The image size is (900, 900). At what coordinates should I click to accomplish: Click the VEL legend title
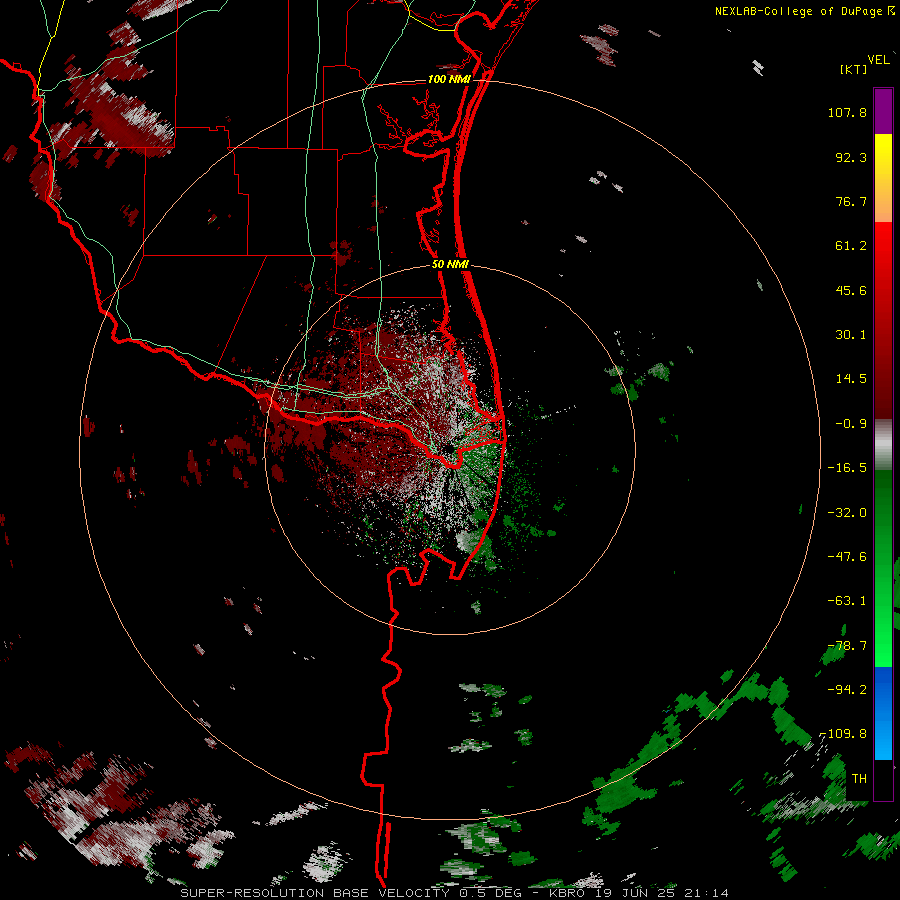879,60
